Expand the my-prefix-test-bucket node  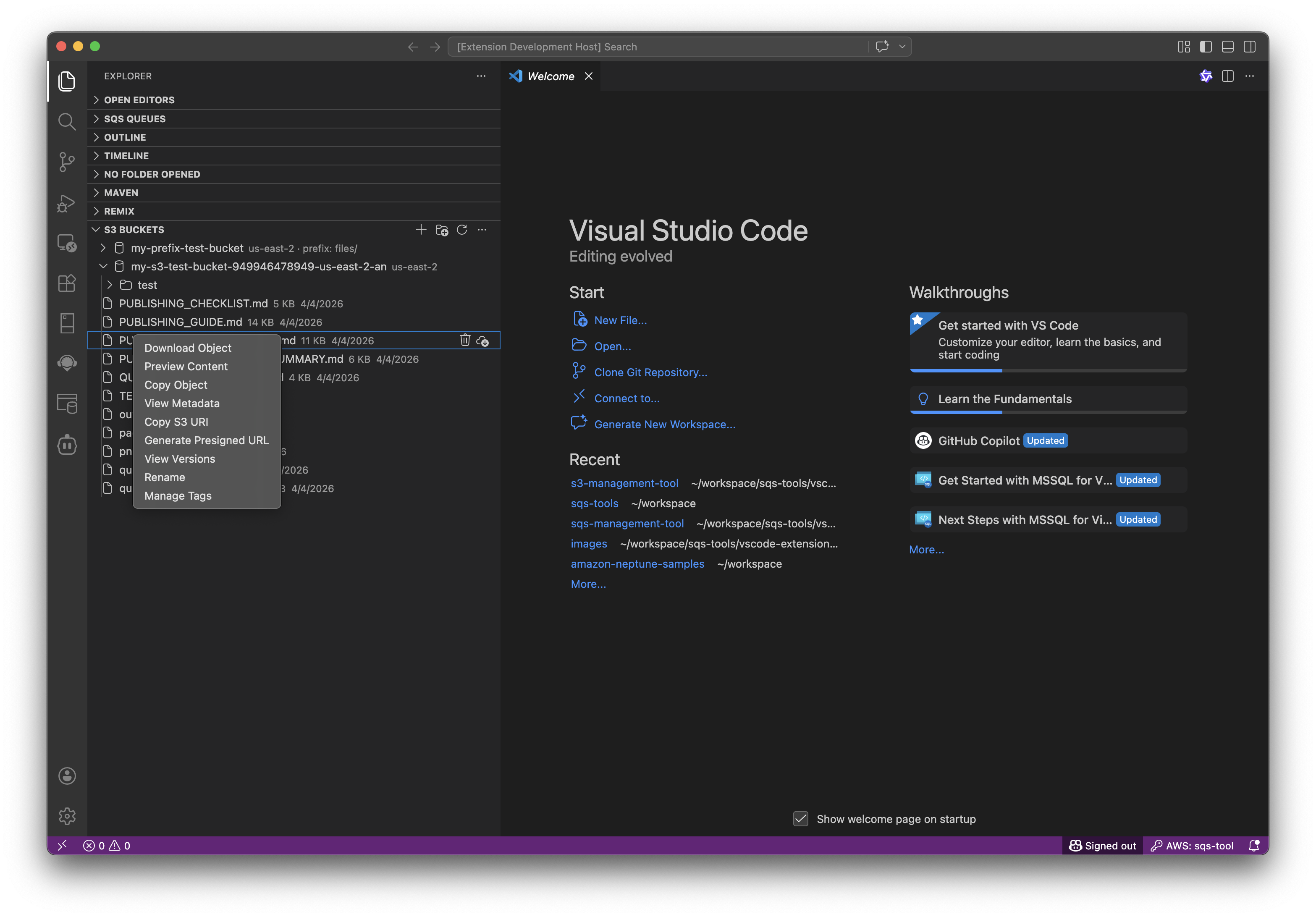click(103, 248)
